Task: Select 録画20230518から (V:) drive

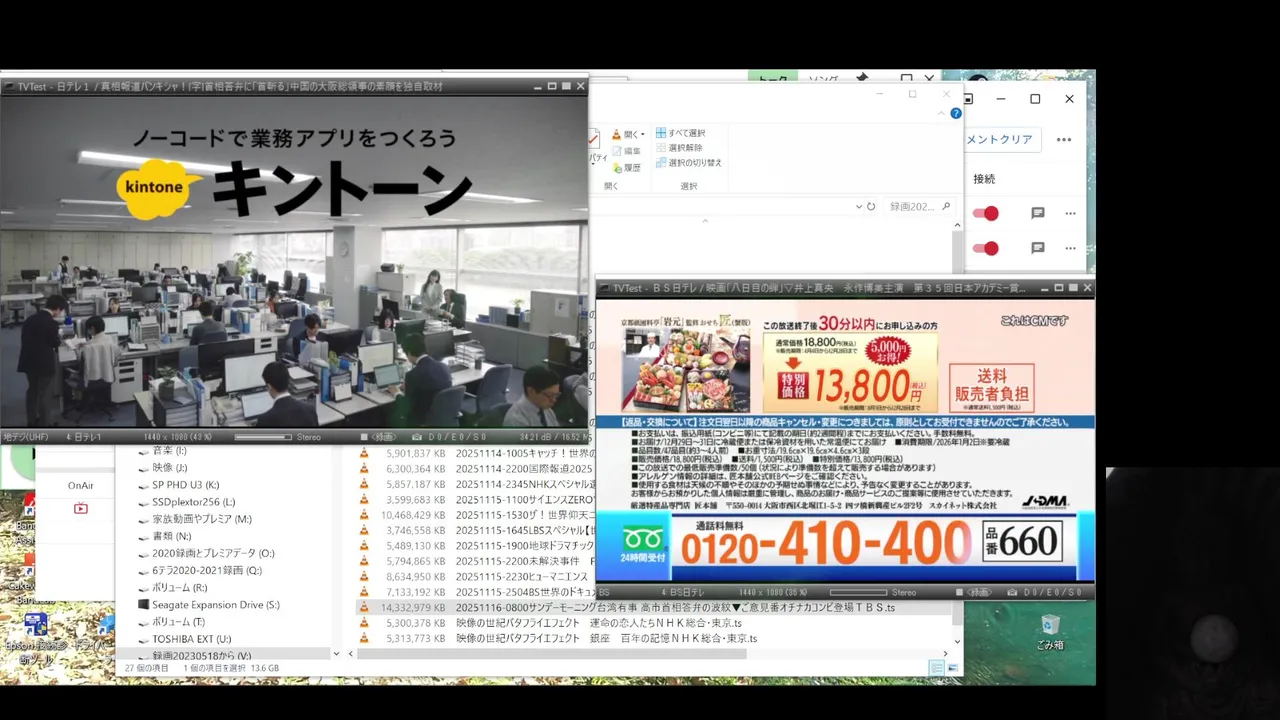Action: tap(202, 656)
